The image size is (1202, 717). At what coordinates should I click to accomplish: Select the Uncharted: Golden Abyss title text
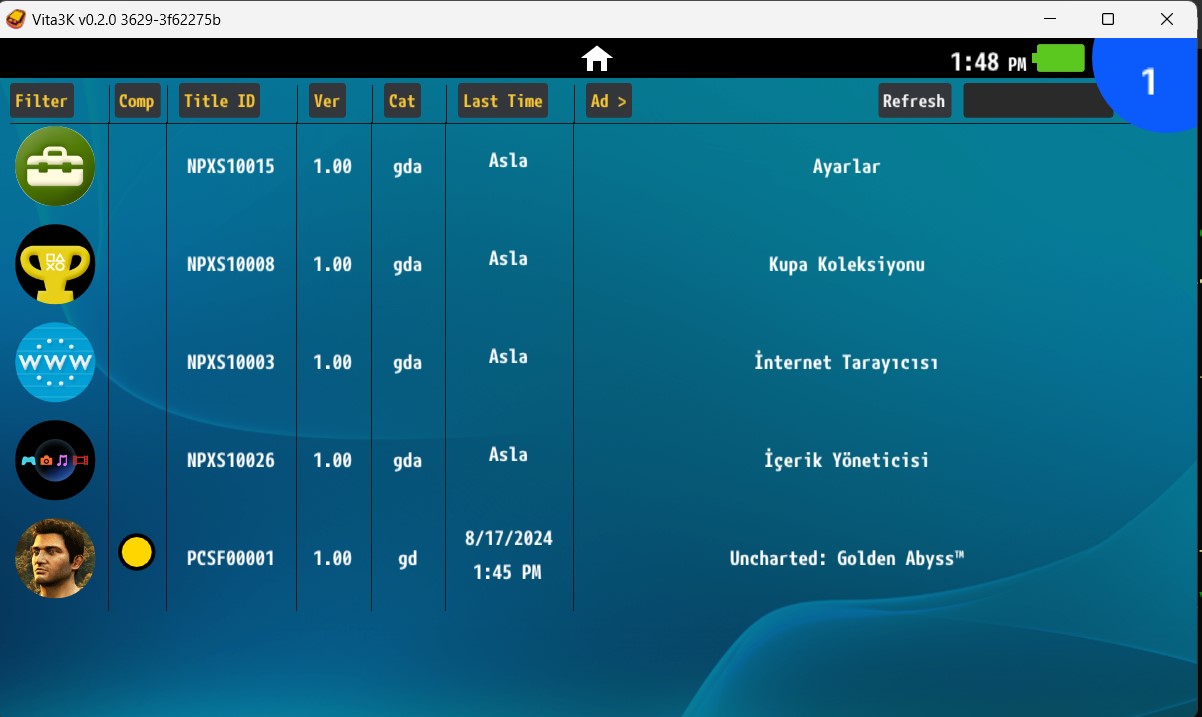[846, 558]
